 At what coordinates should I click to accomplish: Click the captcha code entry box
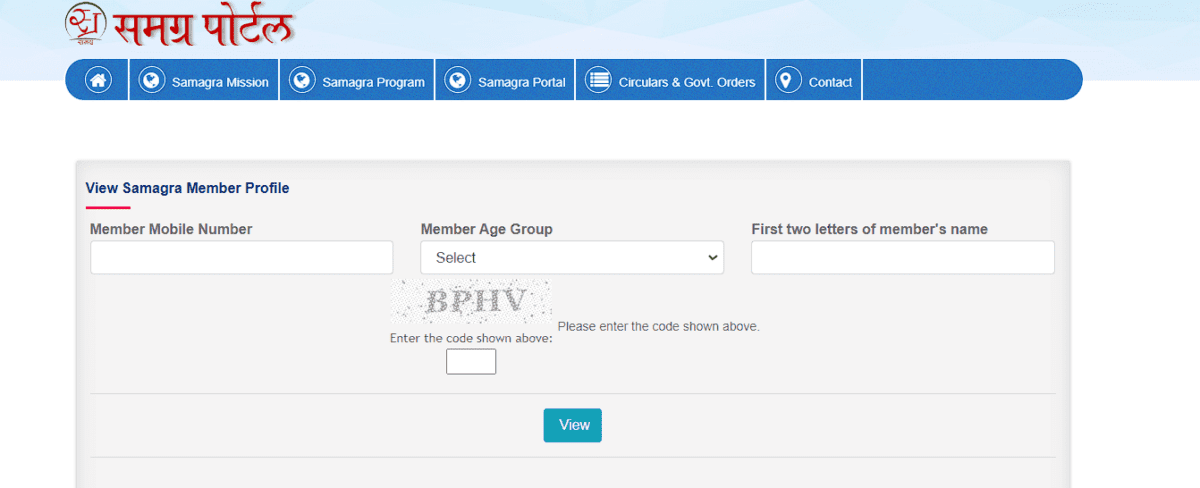[471, 361]
